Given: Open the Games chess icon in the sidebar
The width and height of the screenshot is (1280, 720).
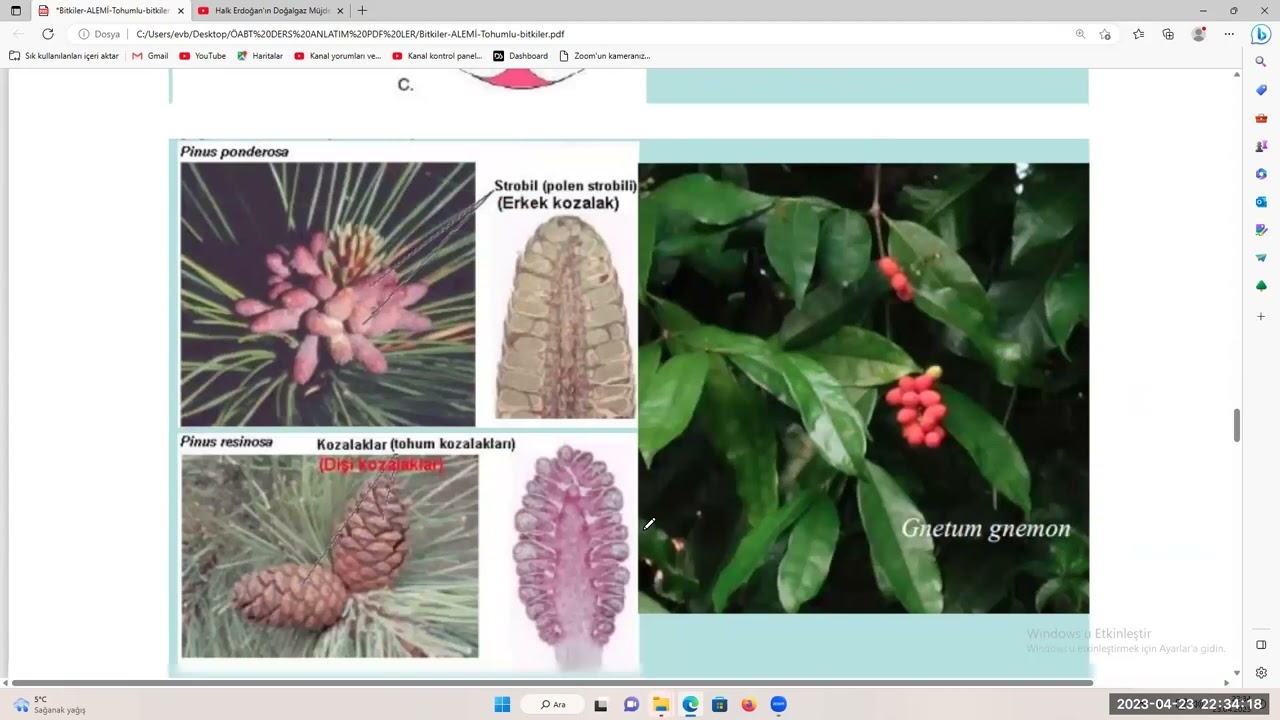Looking at the screenshot, I should coord(1261,146).
